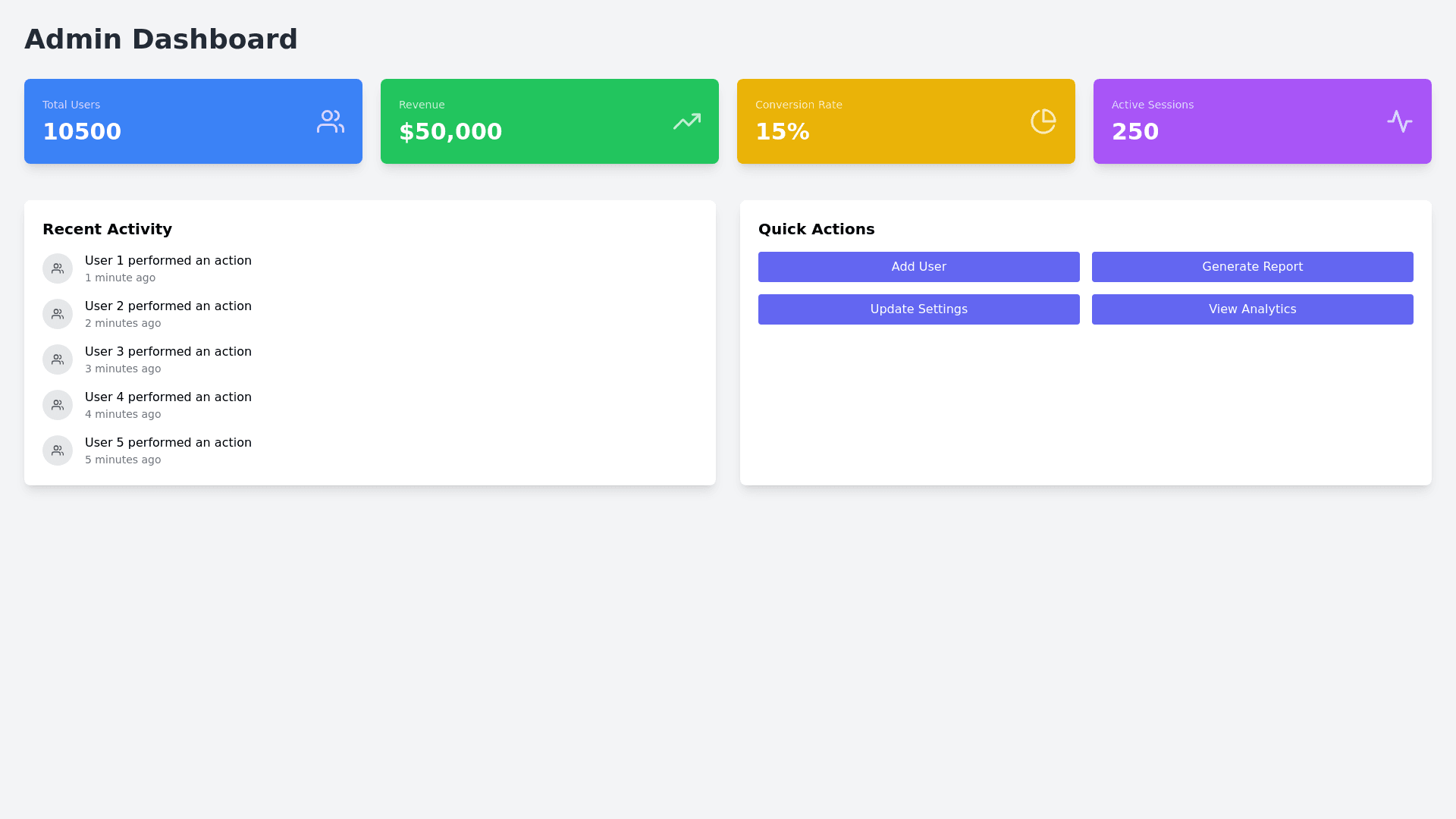The image size is (1456, 819).
Task: Click the pie chart icon on Conversion Rate card
Action: click(x=1043, y=121)
